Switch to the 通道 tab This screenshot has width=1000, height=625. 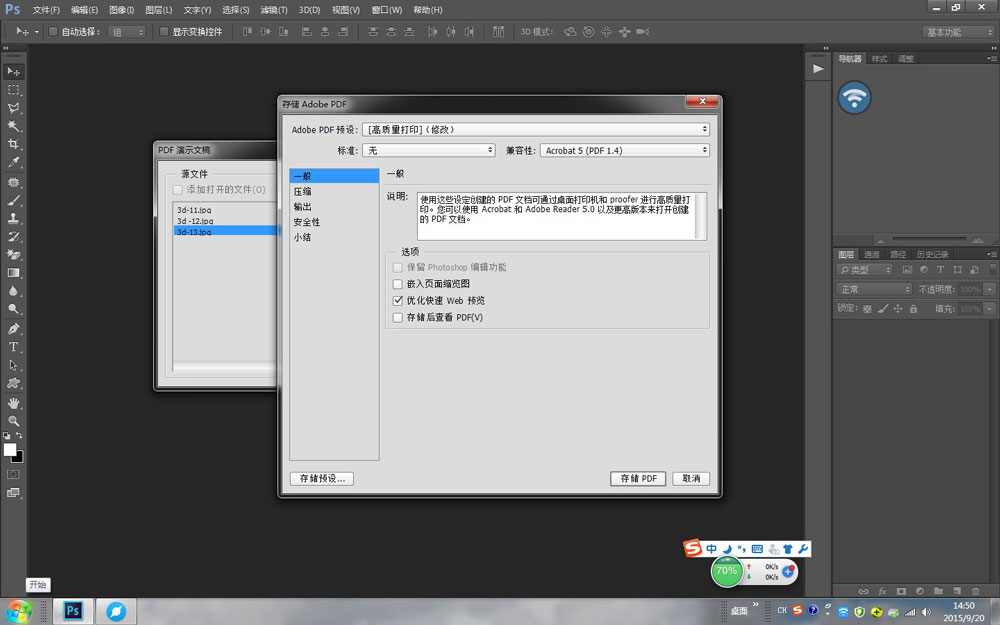(872, 254)
